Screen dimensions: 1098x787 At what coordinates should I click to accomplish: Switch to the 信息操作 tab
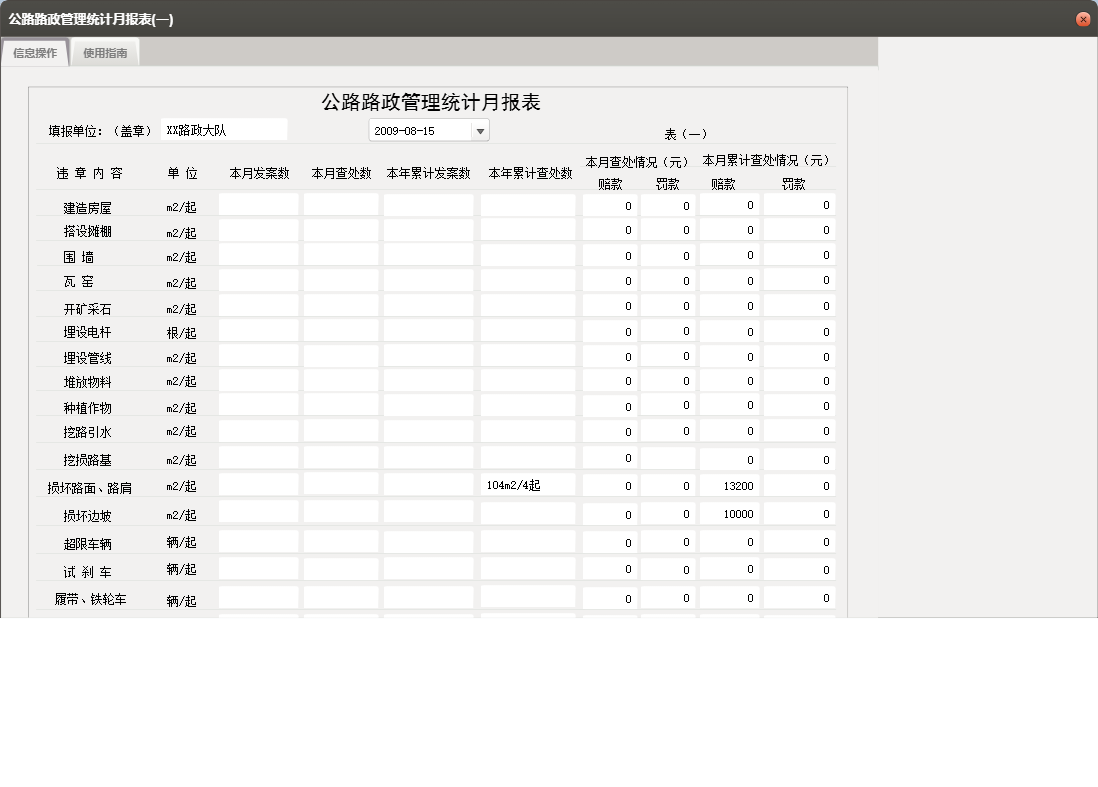(34, 52)
